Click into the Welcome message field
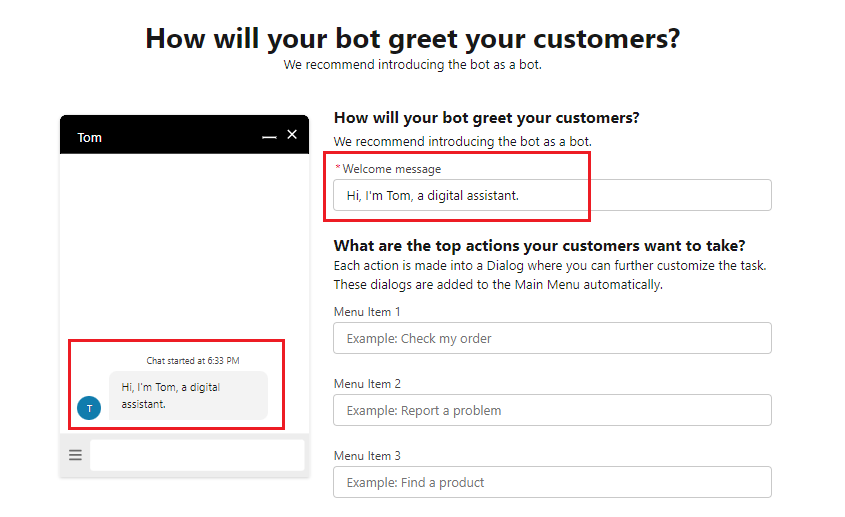The image size is (845, 517). [552, 195]
